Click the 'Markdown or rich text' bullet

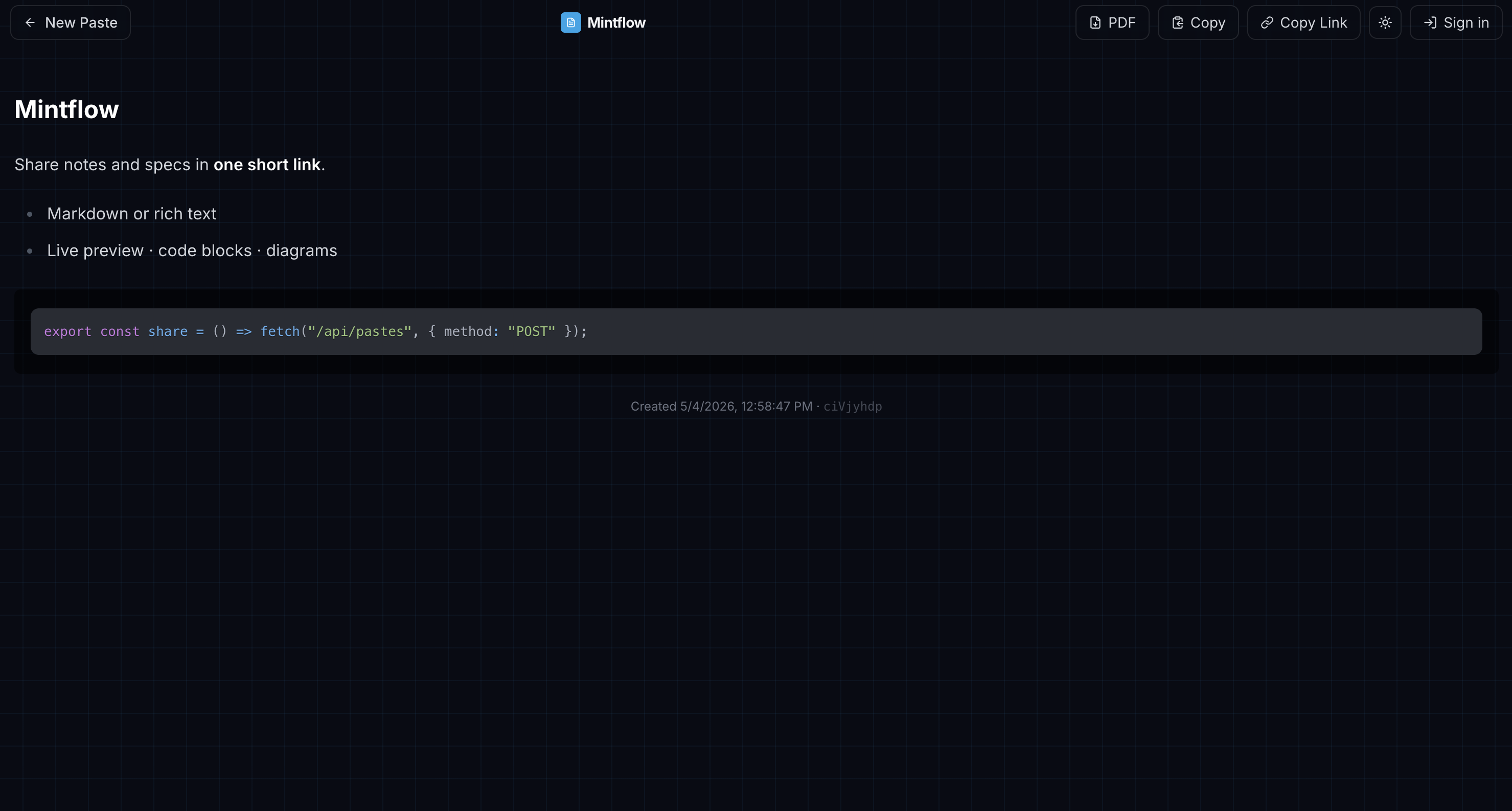131,214
